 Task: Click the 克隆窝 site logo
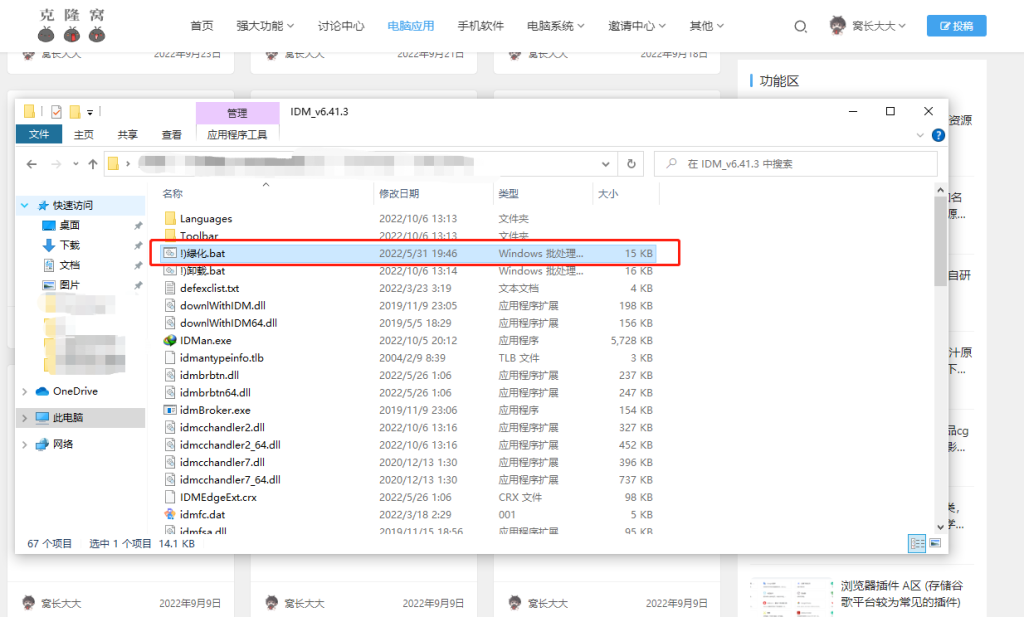pyautogui.click(x=71, y=25)
